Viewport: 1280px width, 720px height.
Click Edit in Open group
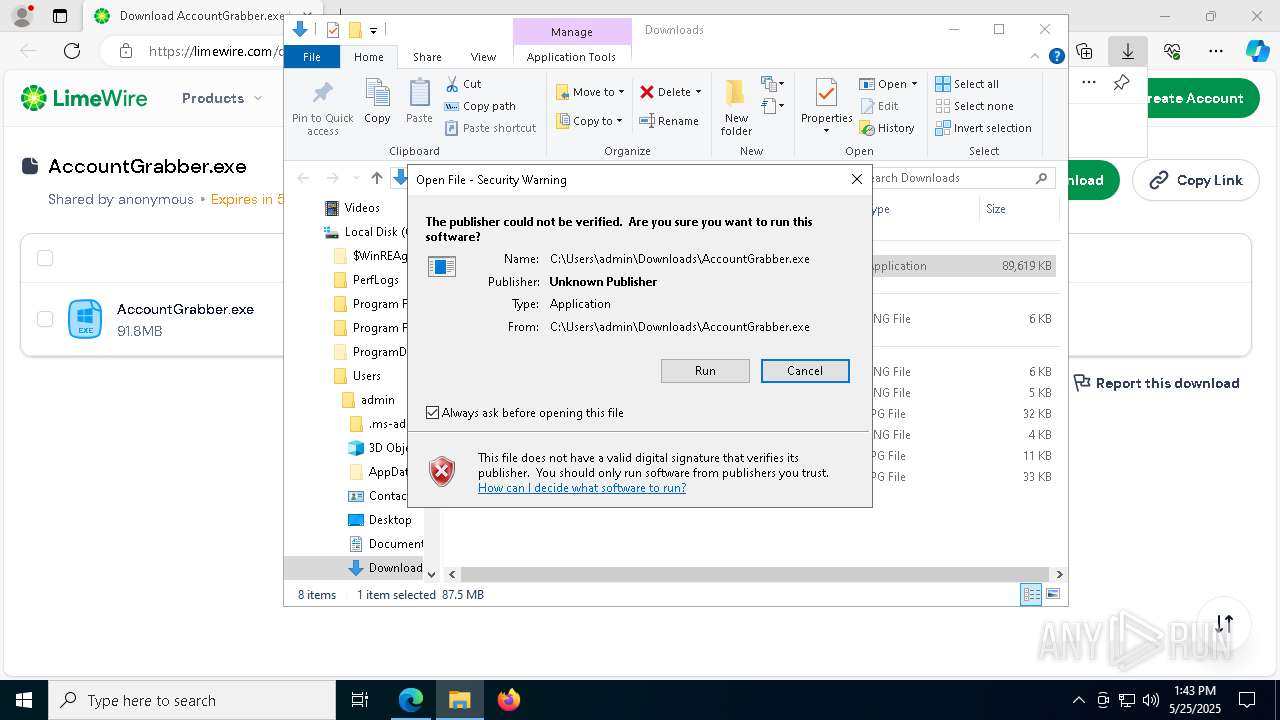point(879,106)
